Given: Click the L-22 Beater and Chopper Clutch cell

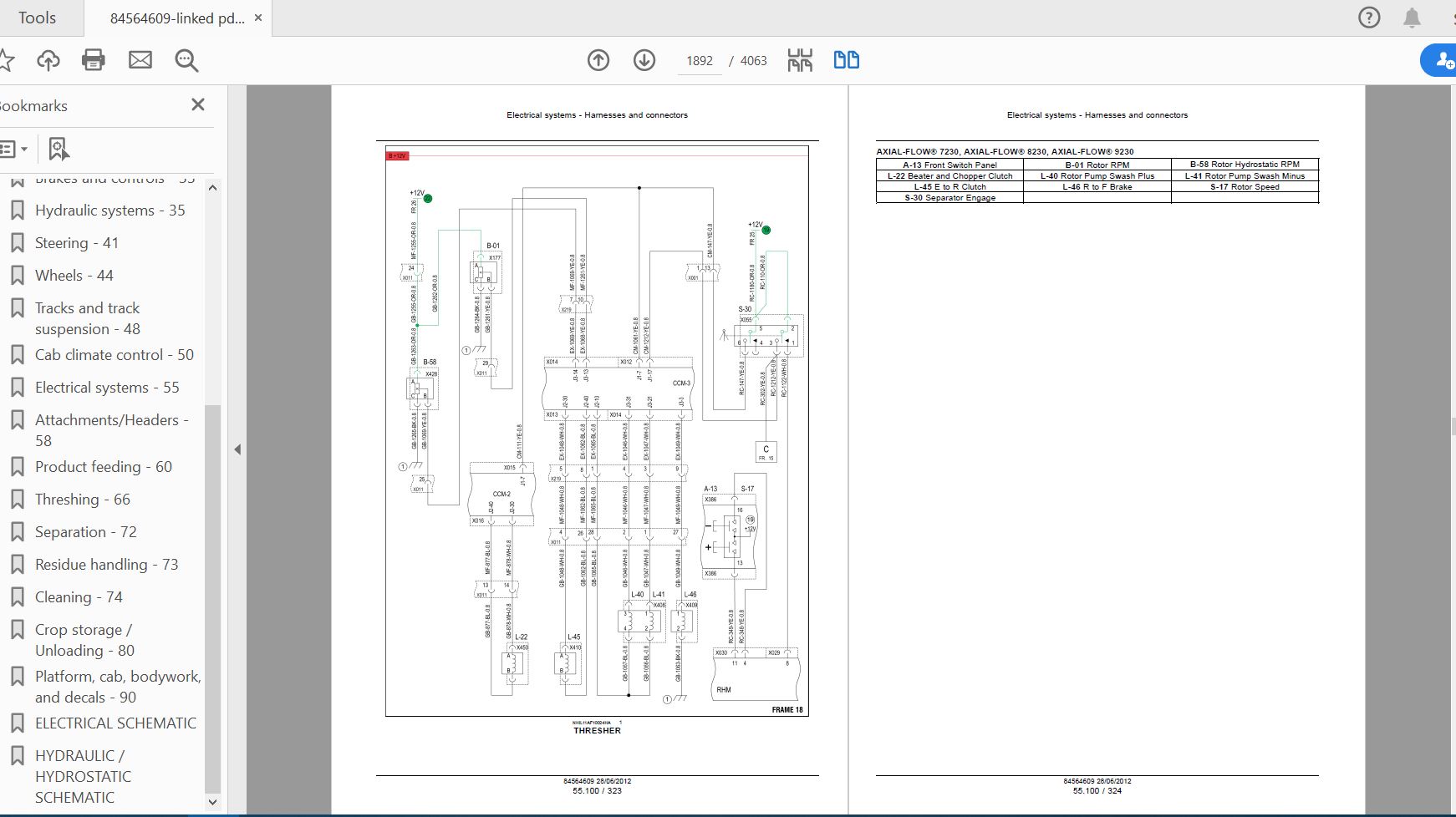Looking at the screenshot, I should [x=949, y=176].
